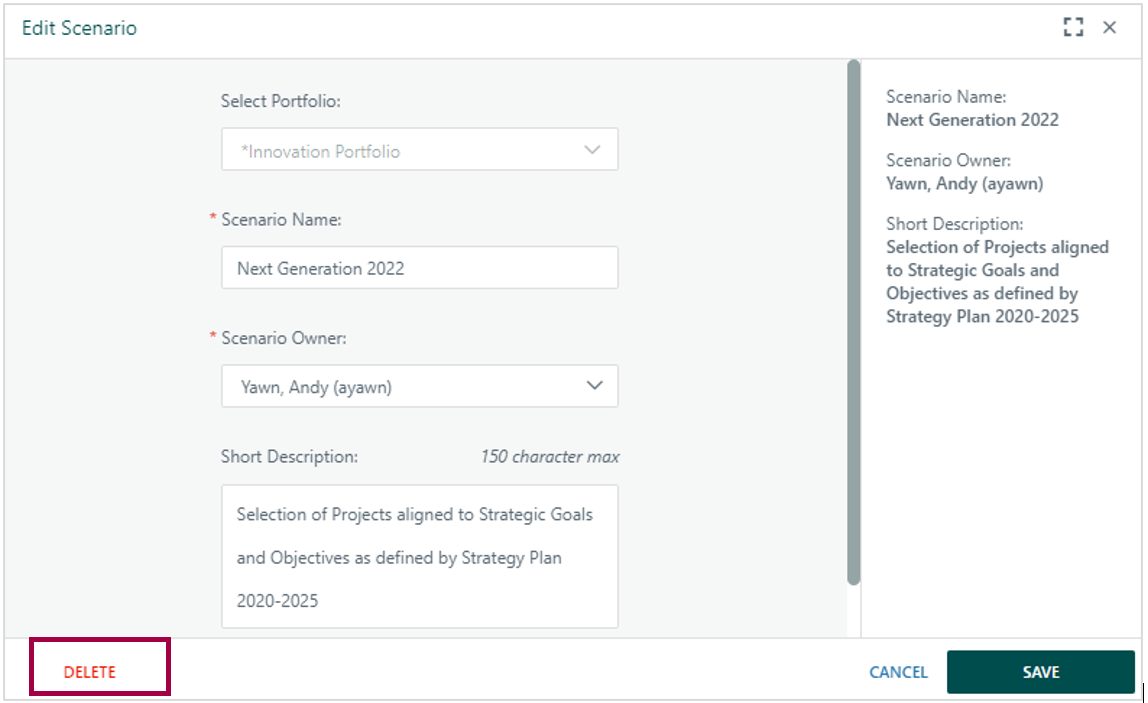
Task: Click the 'Short Description:' form label
Action: coord(289,457)
